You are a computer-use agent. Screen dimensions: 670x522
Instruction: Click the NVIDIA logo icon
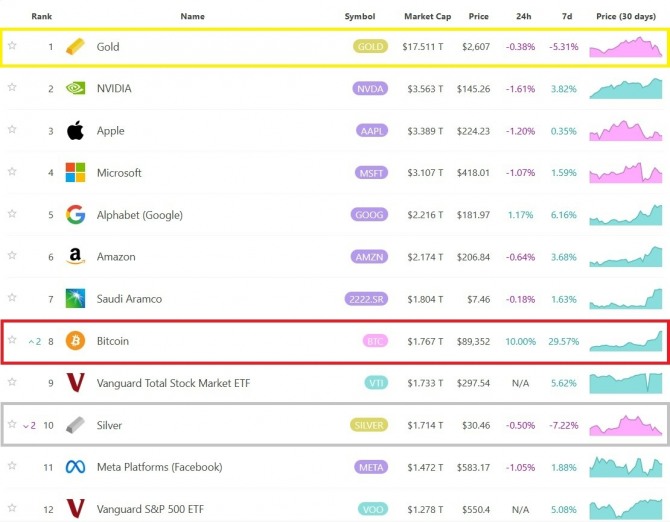click(75, 88)
